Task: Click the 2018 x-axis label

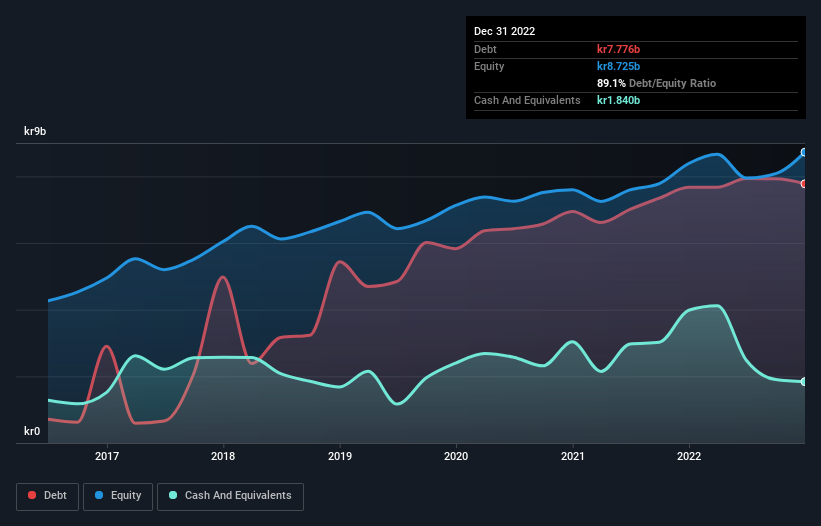Action: coord(223,456)
